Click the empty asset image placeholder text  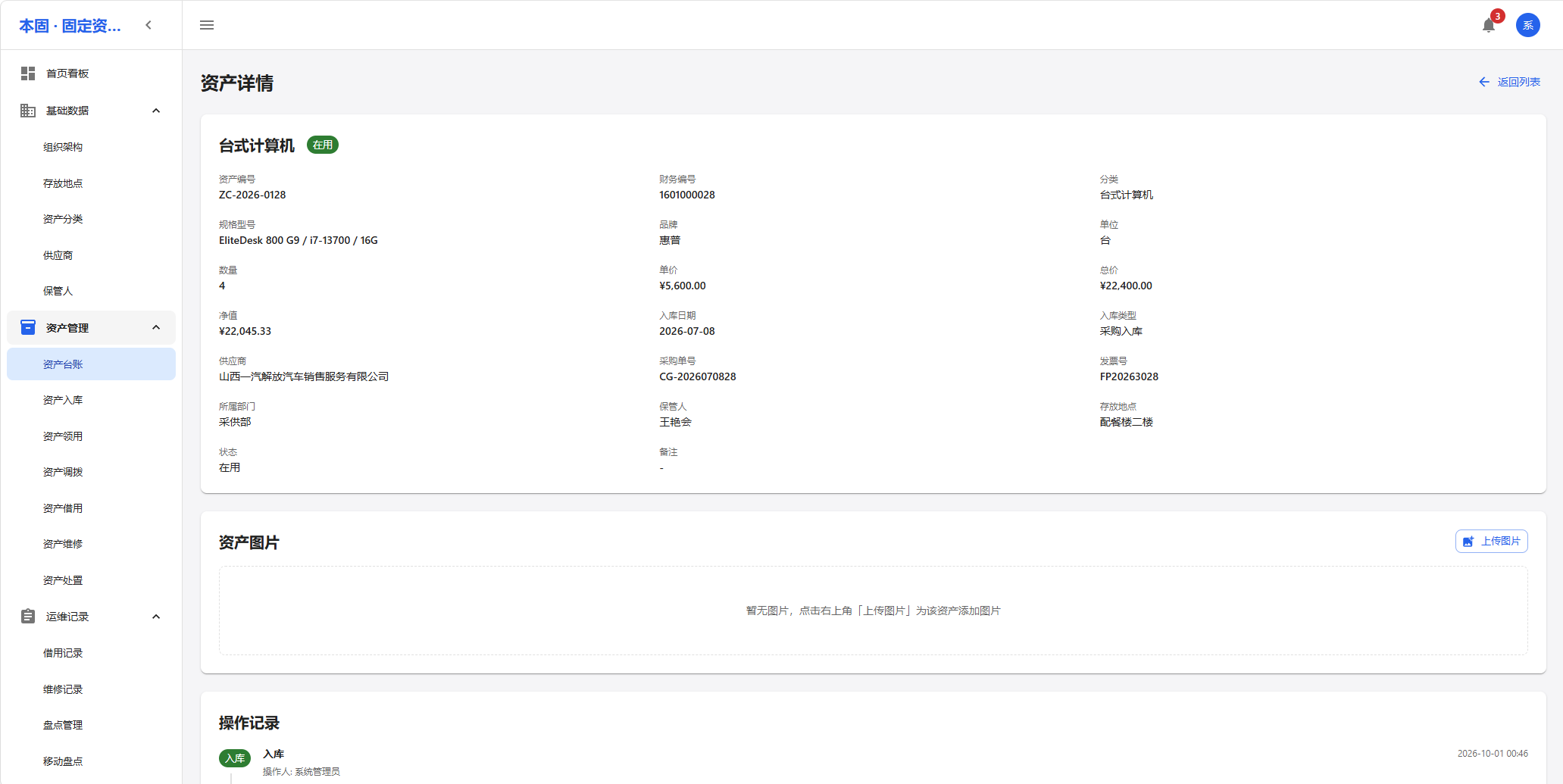873,611
